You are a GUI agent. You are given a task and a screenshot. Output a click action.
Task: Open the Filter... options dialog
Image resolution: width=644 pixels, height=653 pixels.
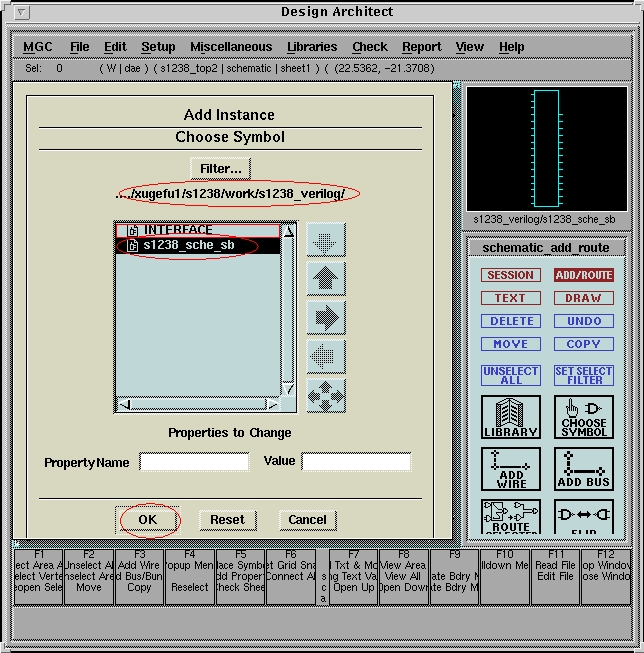pos(220,168)
